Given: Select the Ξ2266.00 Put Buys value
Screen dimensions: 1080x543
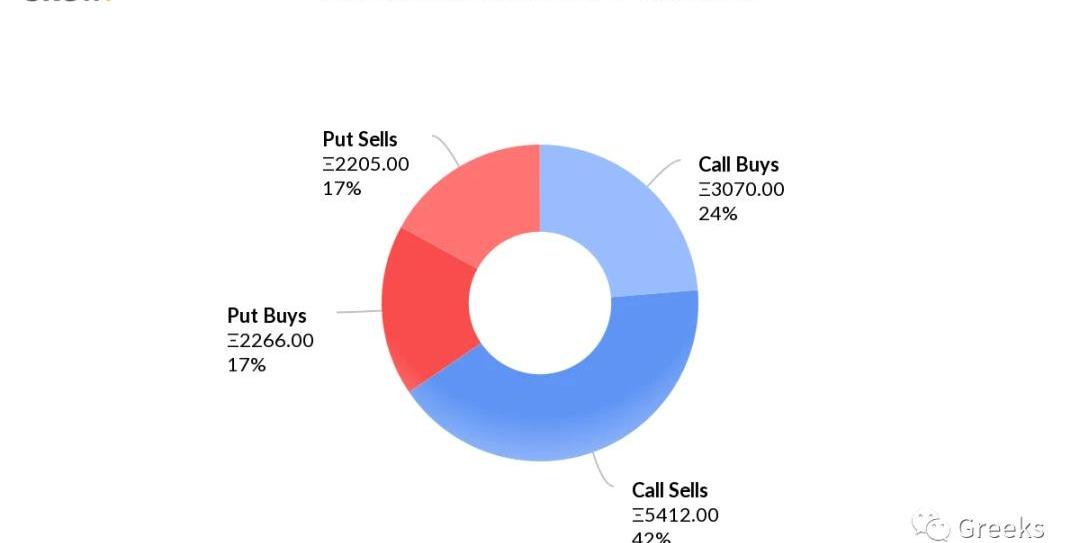Looking at the screenshot, I should tap(270, 341).
